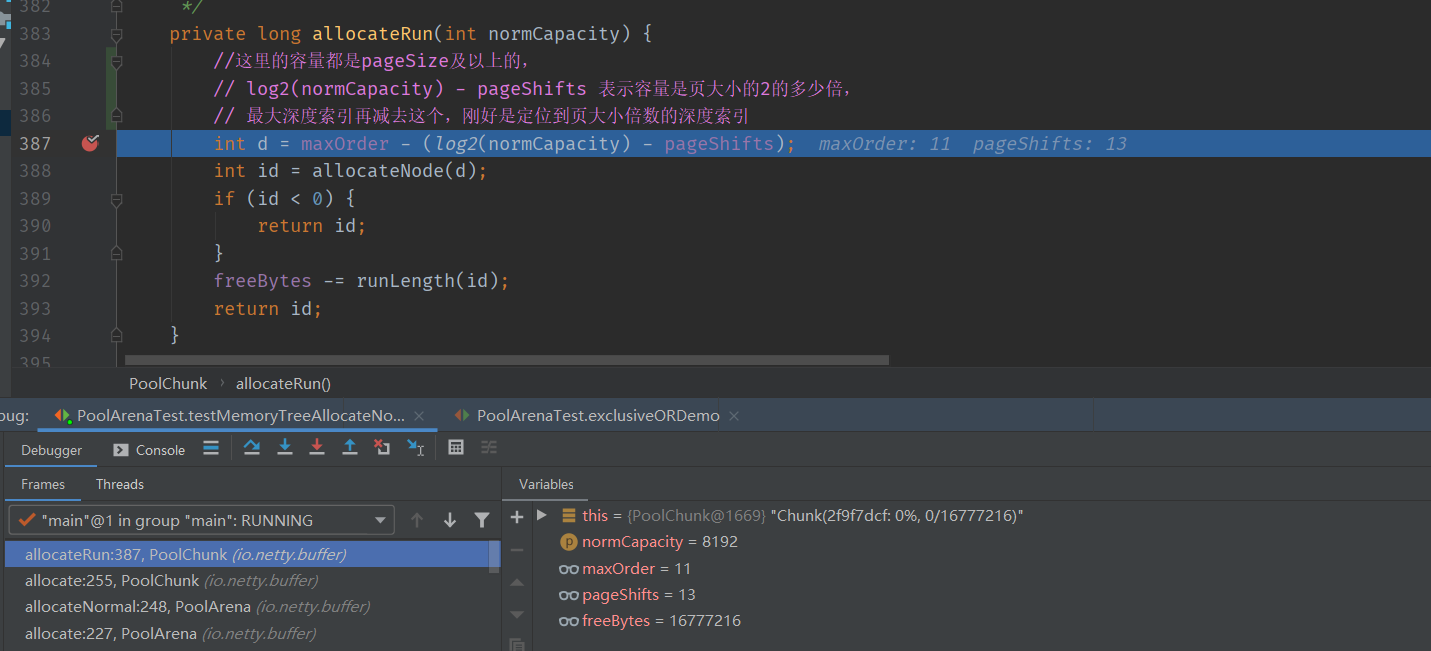This screenshot has height=651, width=1431.
Task: Click line number 388 in the gutter
Action: (35, 171)
